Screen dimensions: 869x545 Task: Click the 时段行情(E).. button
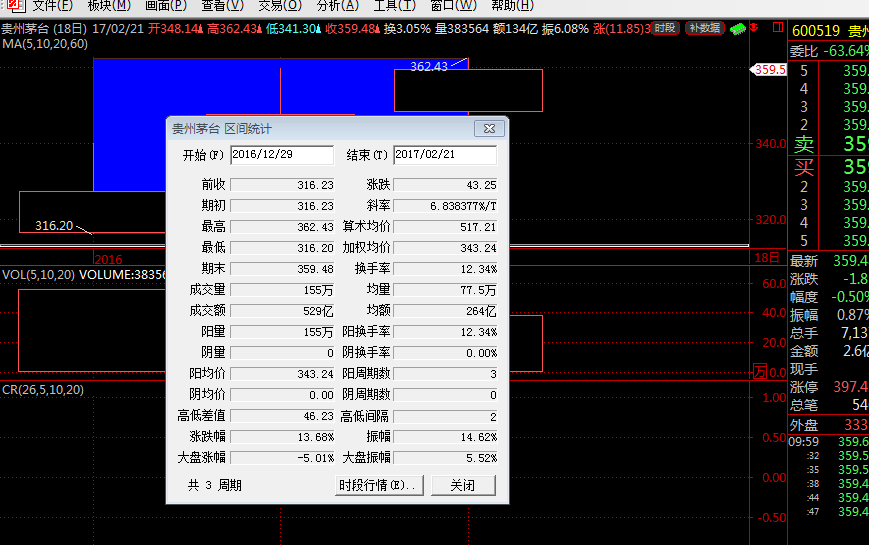[379, 485]
